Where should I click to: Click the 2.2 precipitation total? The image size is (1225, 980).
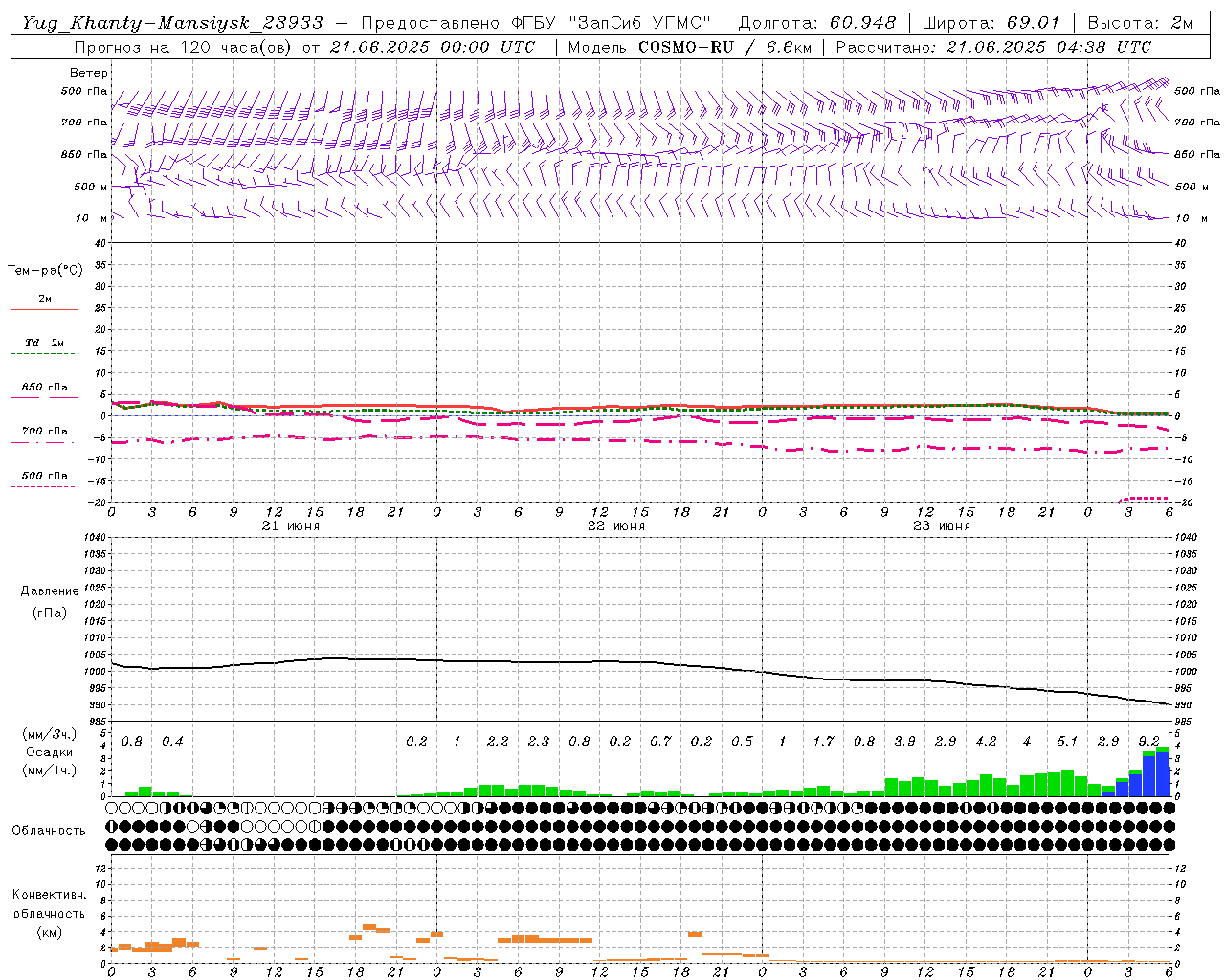coord(498,742)
